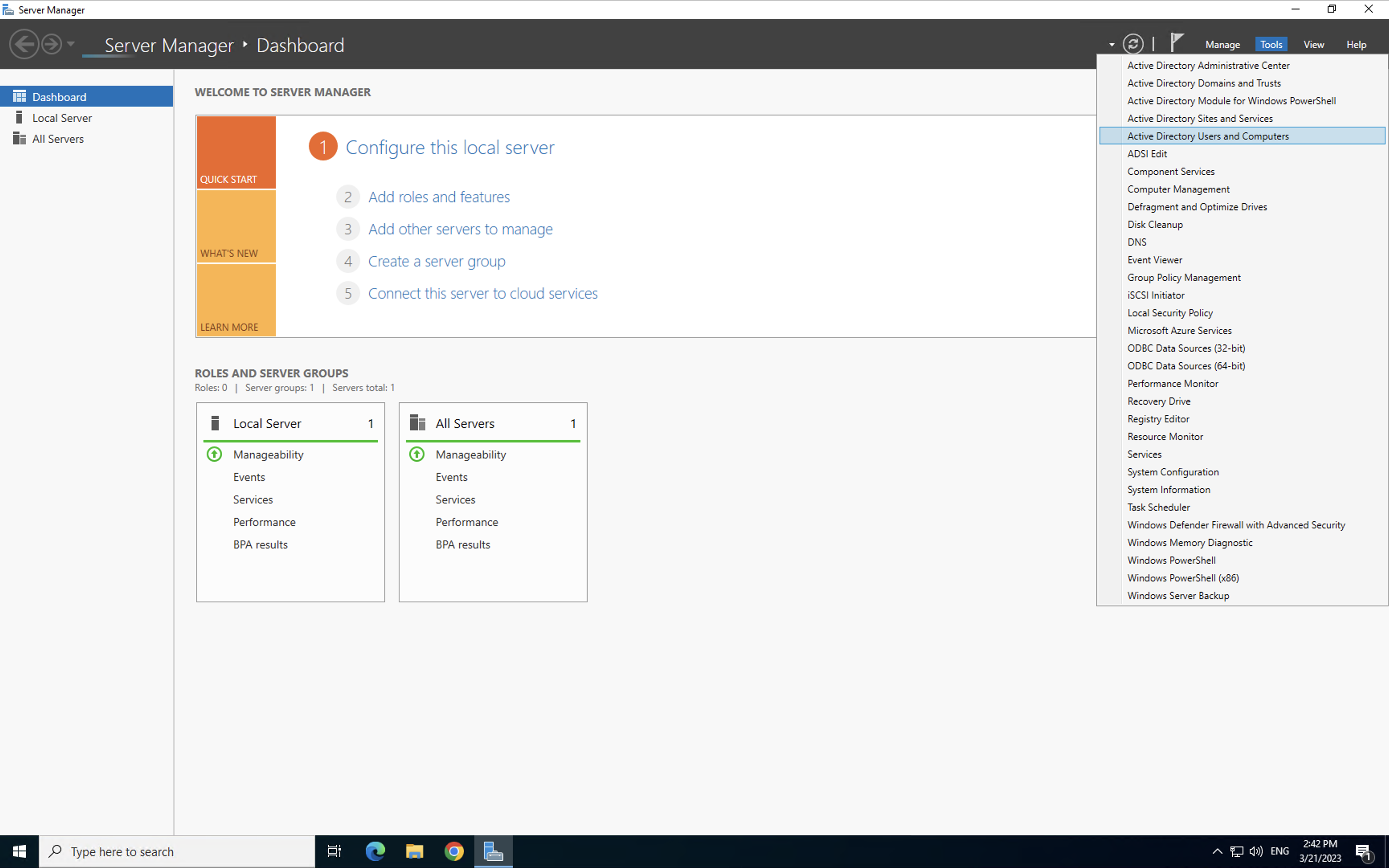Click Add other servers to manage
This screenshot has height=868, width=1389.
460,229
